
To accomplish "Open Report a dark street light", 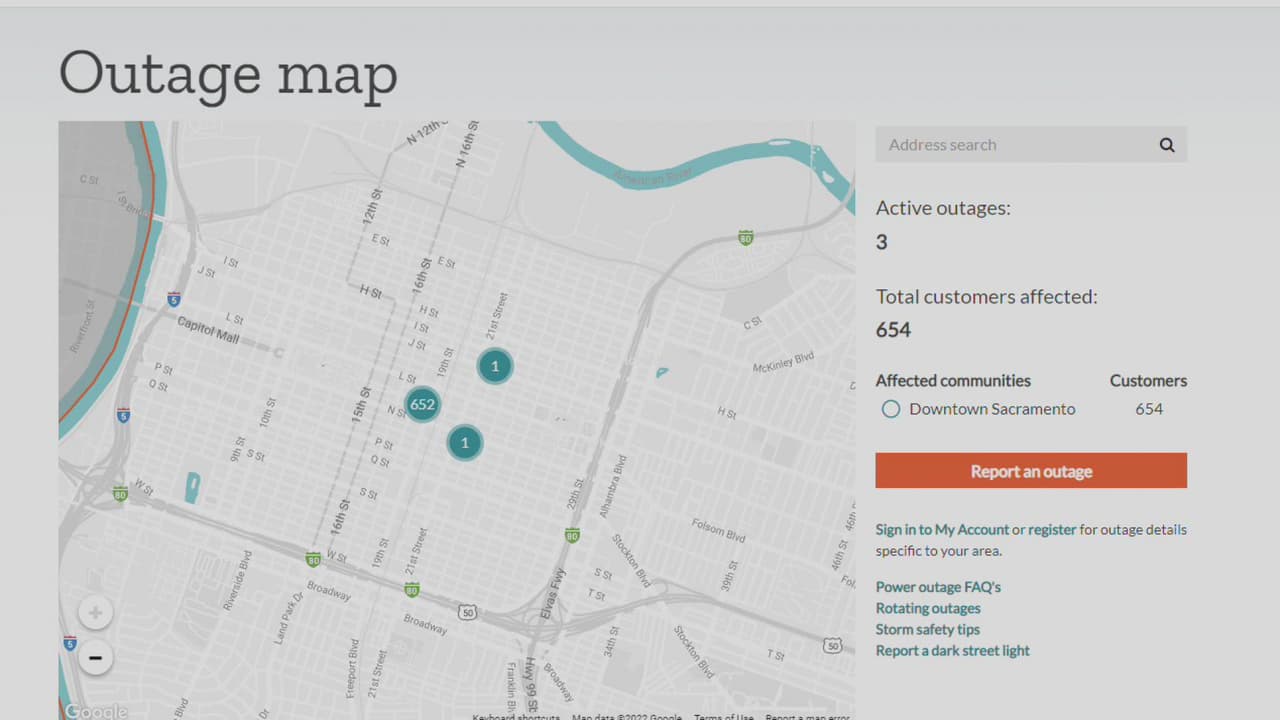I will (952, 650).
